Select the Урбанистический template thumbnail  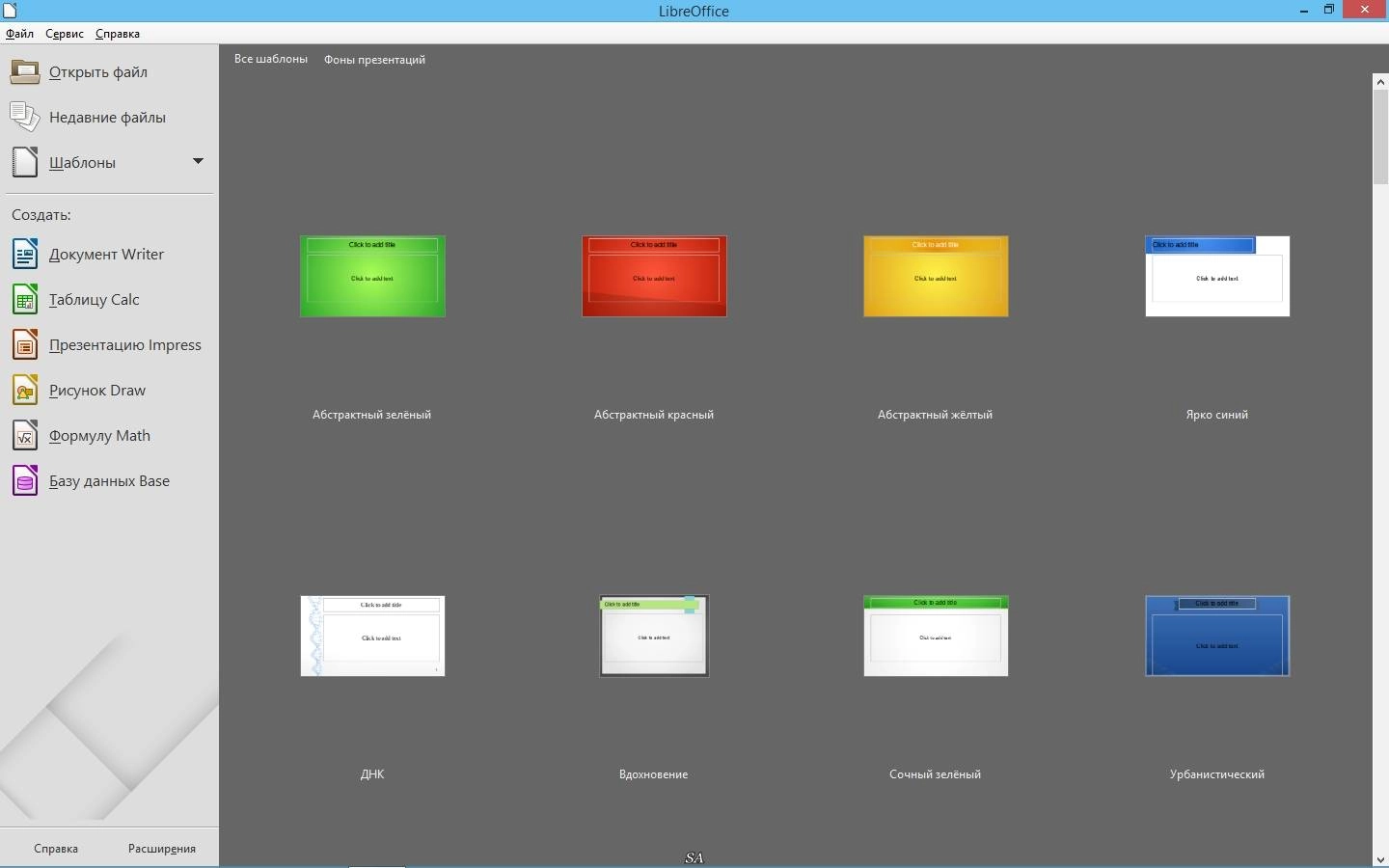(1217, 636)
